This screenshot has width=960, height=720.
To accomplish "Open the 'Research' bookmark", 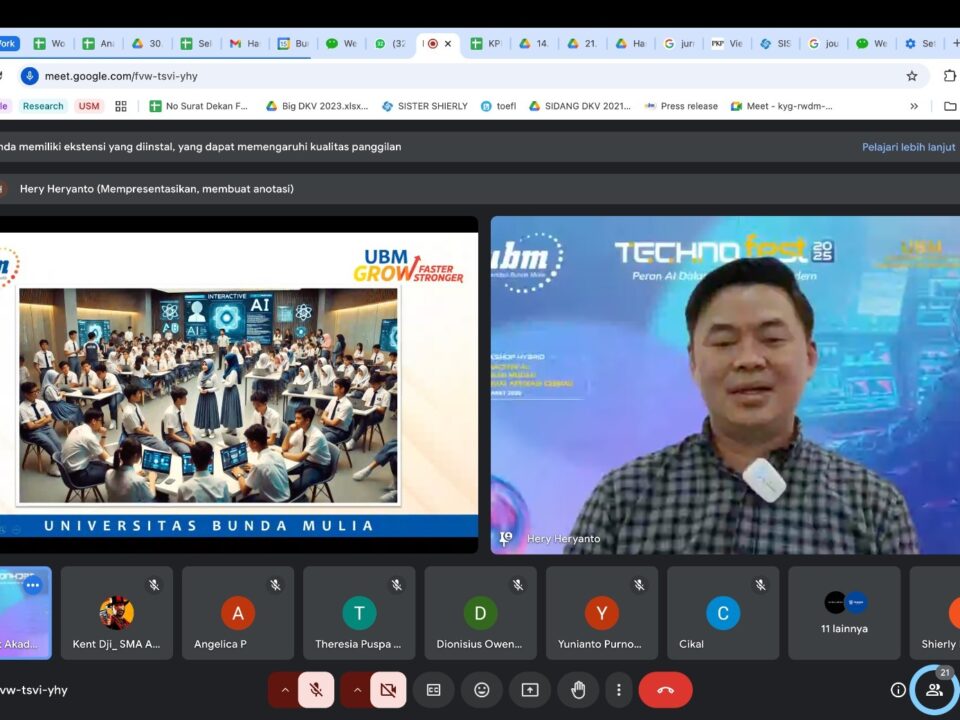I will pos(43,106).
